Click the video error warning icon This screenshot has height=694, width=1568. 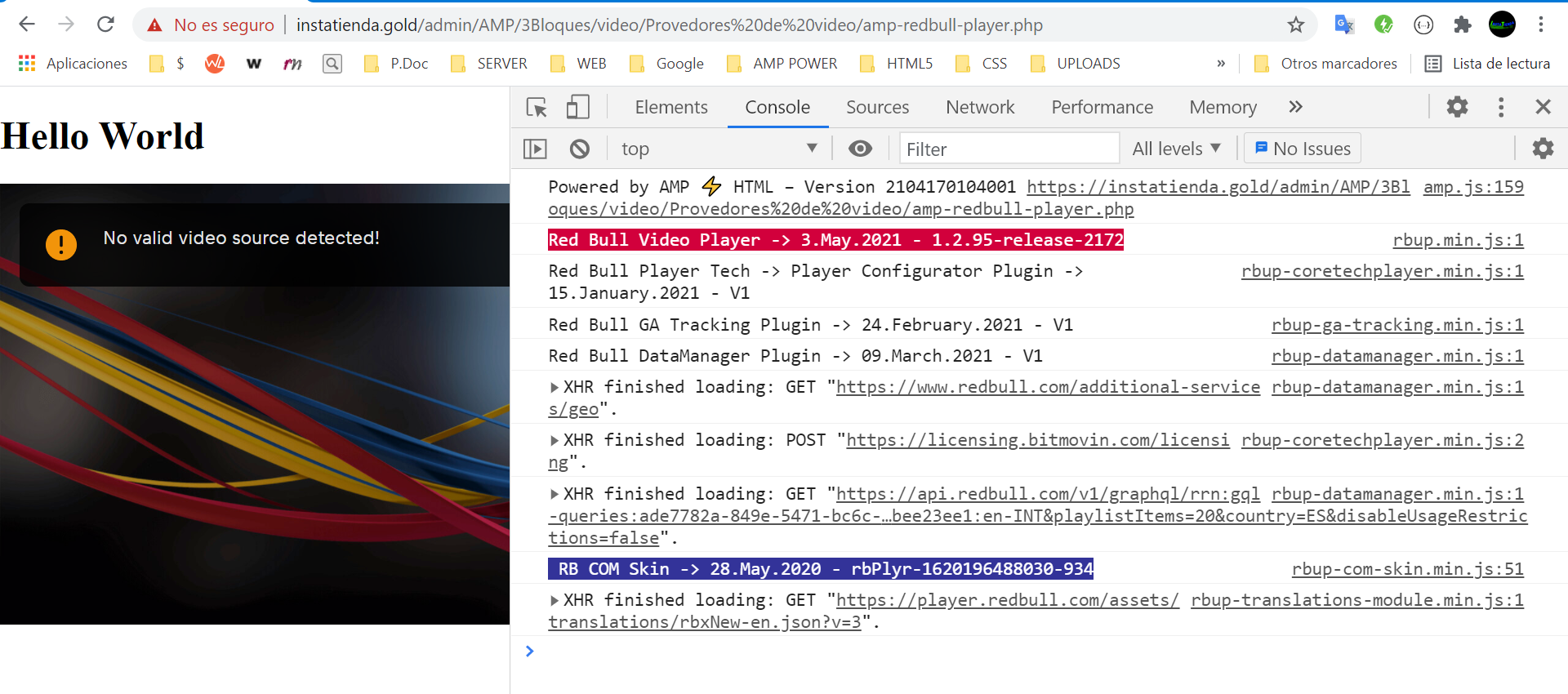61,244
